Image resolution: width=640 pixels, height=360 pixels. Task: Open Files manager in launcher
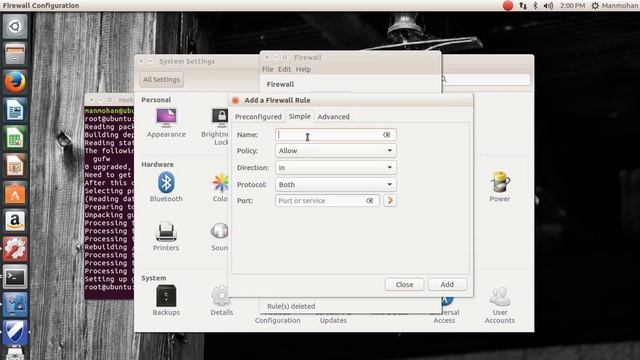(15, 54)
